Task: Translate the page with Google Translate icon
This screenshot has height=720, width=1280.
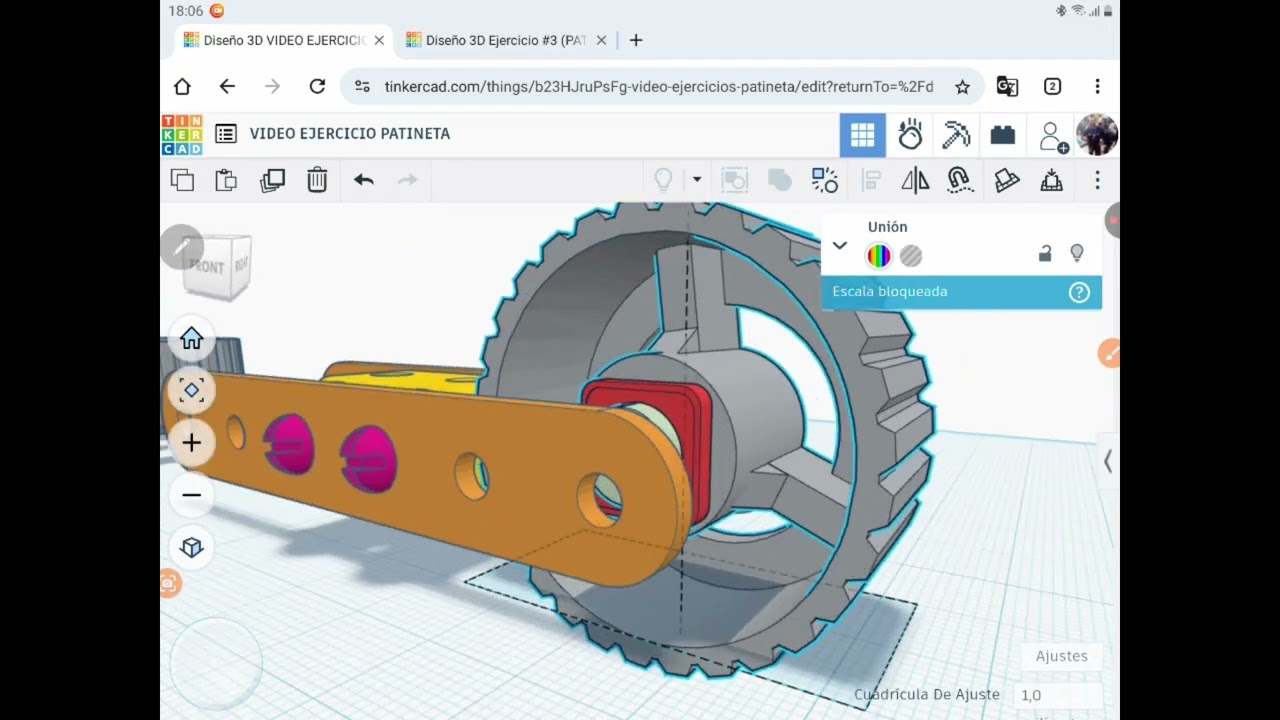Action: pos(1007,87)
